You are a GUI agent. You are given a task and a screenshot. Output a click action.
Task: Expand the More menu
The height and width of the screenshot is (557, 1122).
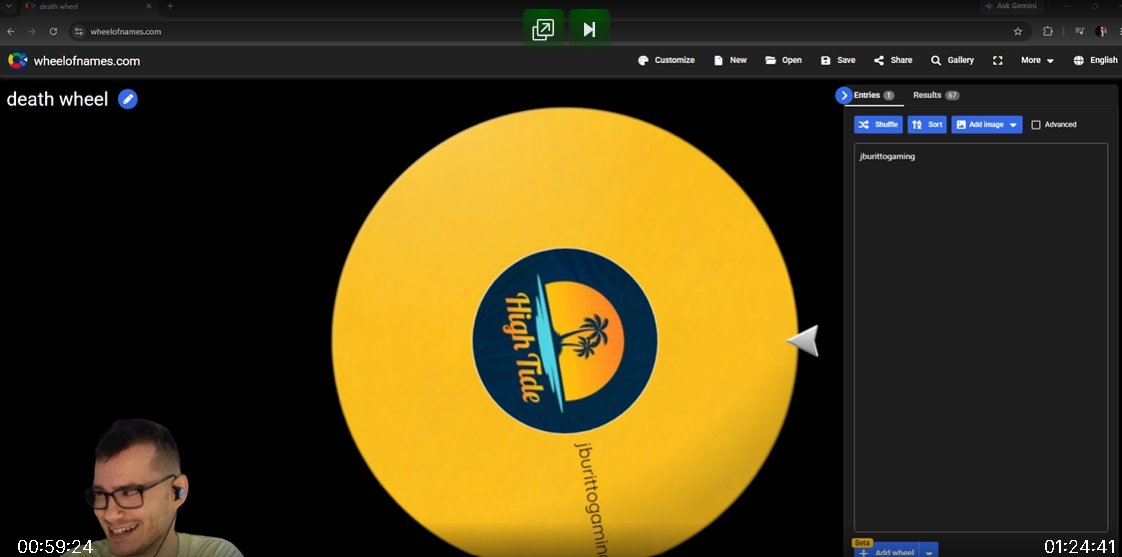1037,60
